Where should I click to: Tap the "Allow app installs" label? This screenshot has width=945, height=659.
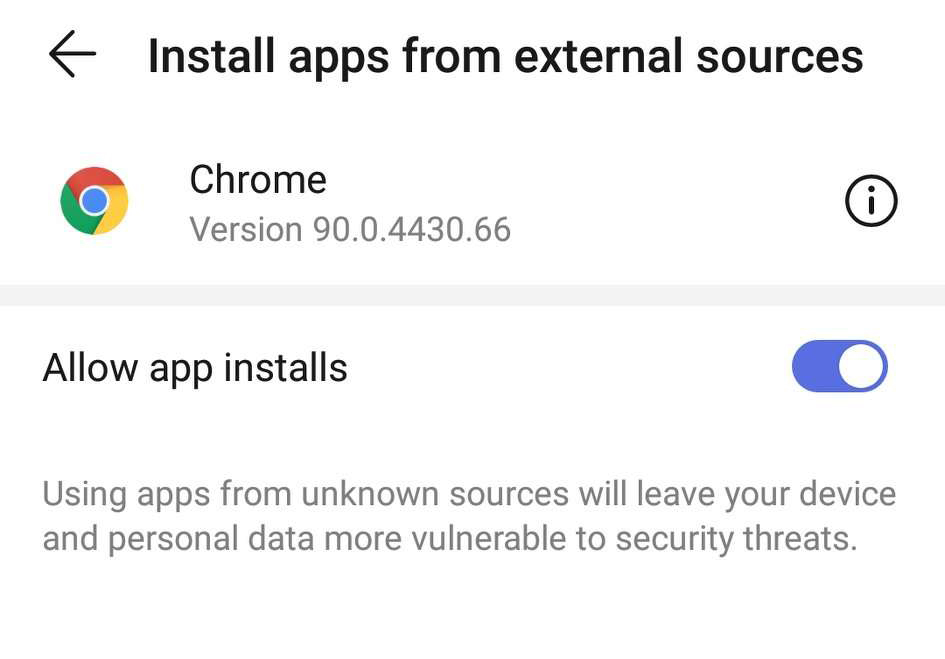click(x=195, y=368)
